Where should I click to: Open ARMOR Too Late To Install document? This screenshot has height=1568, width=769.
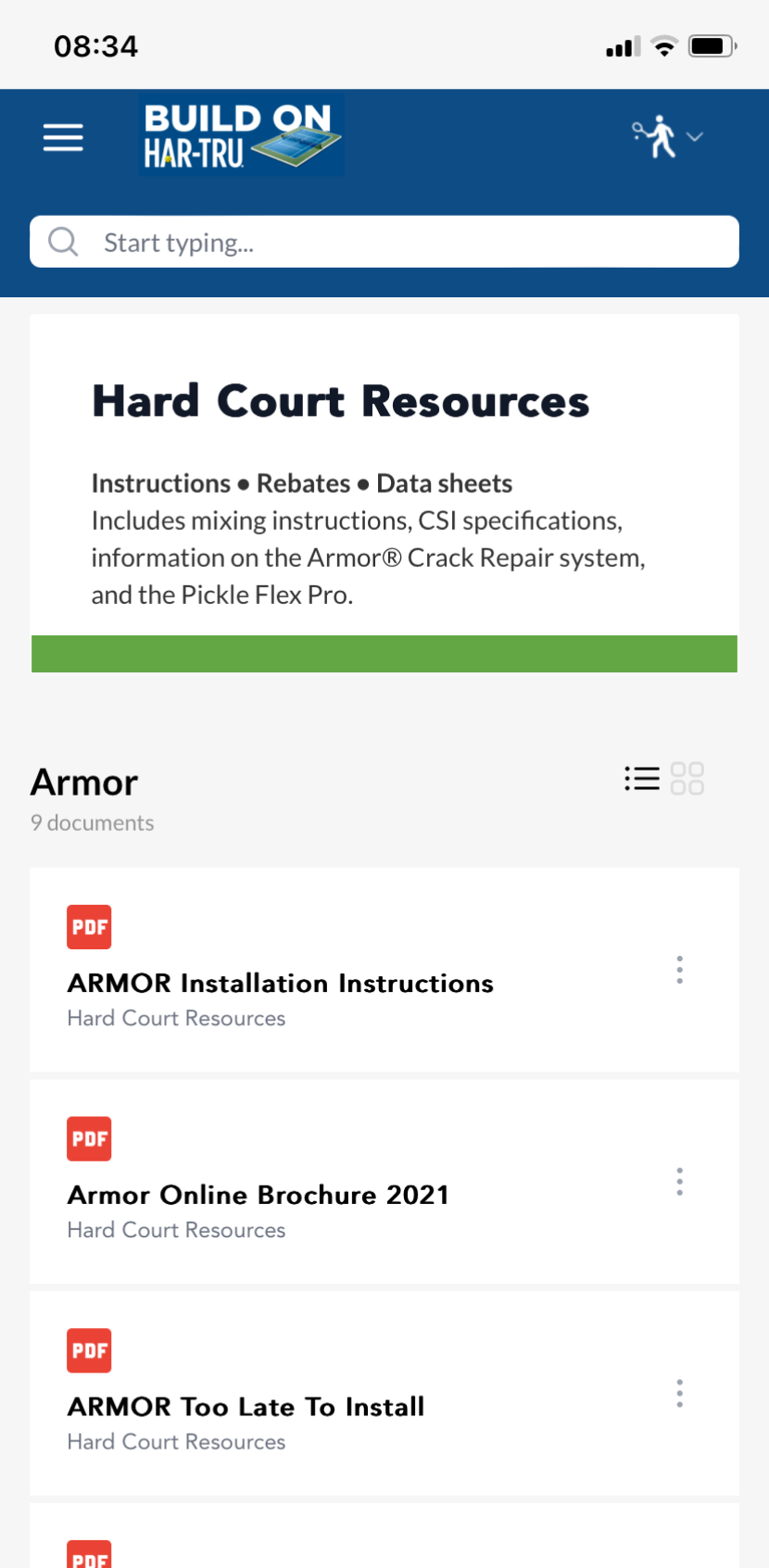[x=246, y=1408]
